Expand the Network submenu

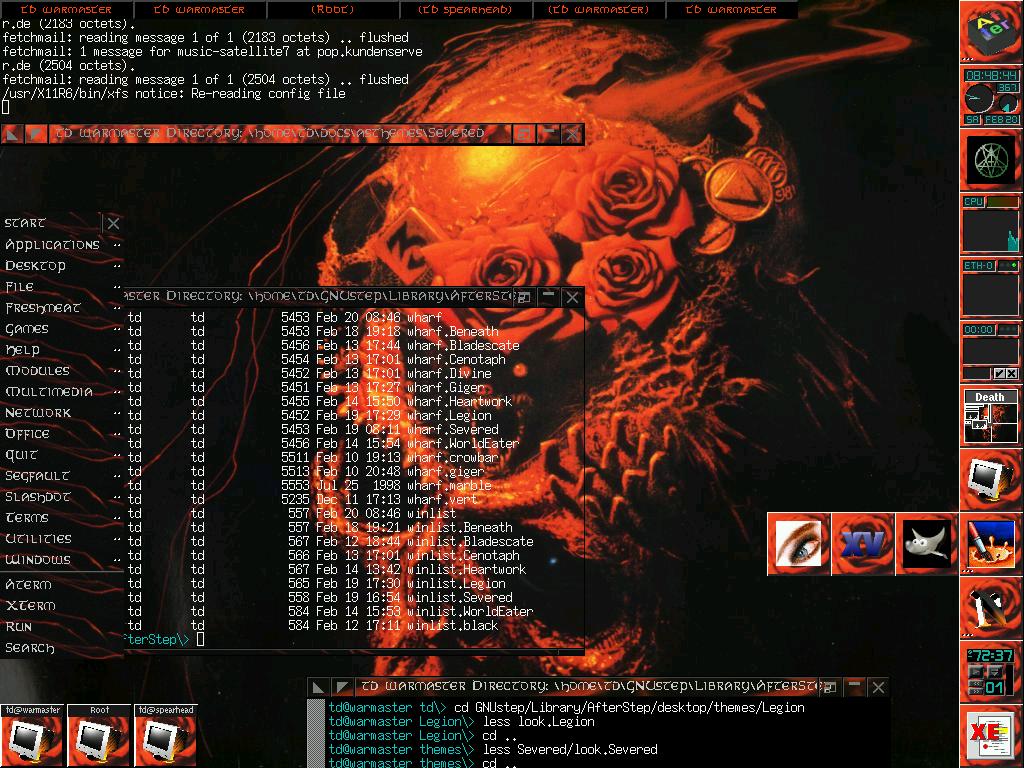pyautogui.click(x=38, y=413)
